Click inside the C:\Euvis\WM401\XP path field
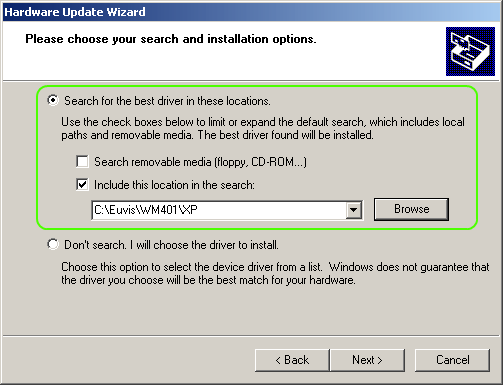Image resolution: width=503 pixels, height=385 pixels. pyautogui.click(x=219, y=210)
